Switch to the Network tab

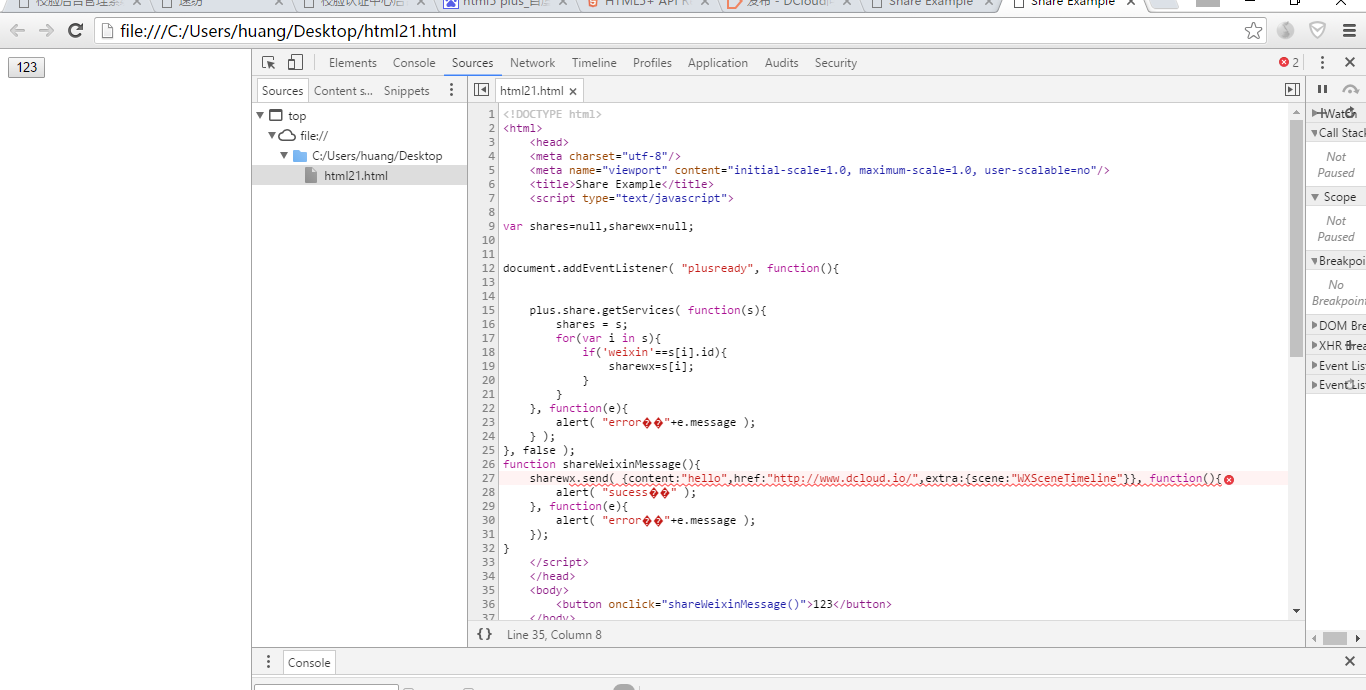tap(532, 63)
